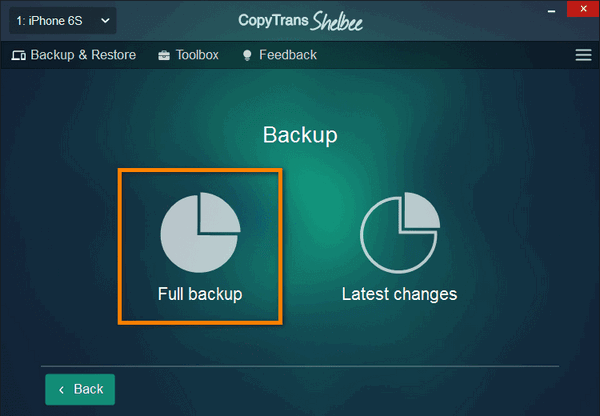Select the Full backup pie chart icon
Viewport: 600px width, 416px height.
pyautogui.click(x=200, y=232)
